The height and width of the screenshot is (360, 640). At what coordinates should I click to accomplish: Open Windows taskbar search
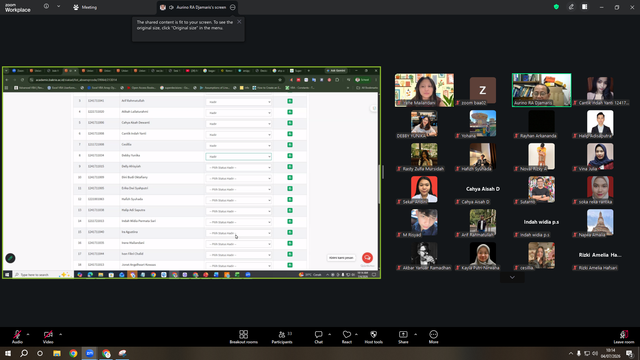pyautogui.click(x=24, y=353)
